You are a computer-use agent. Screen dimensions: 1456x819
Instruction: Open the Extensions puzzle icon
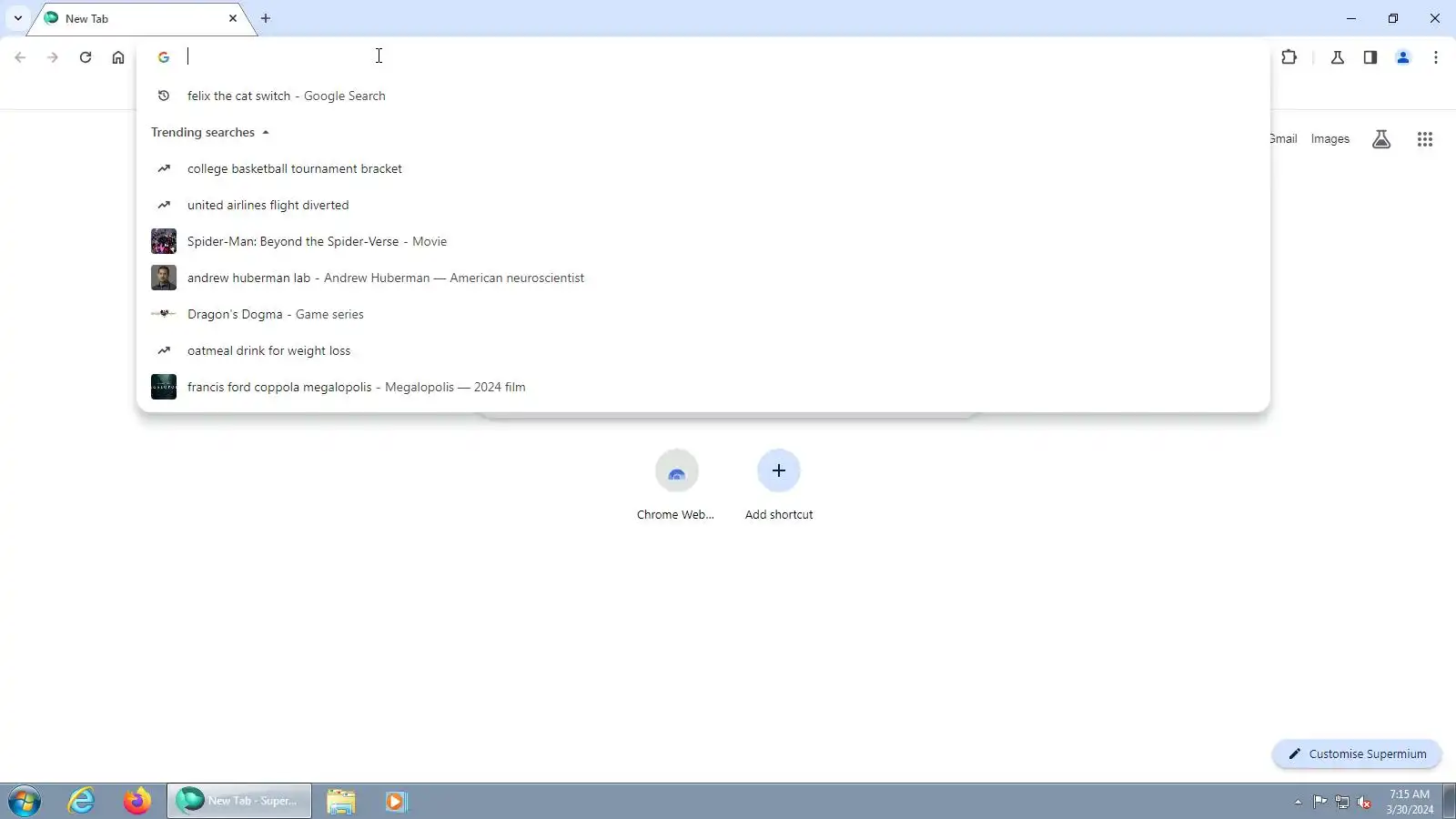(1289, 57)
